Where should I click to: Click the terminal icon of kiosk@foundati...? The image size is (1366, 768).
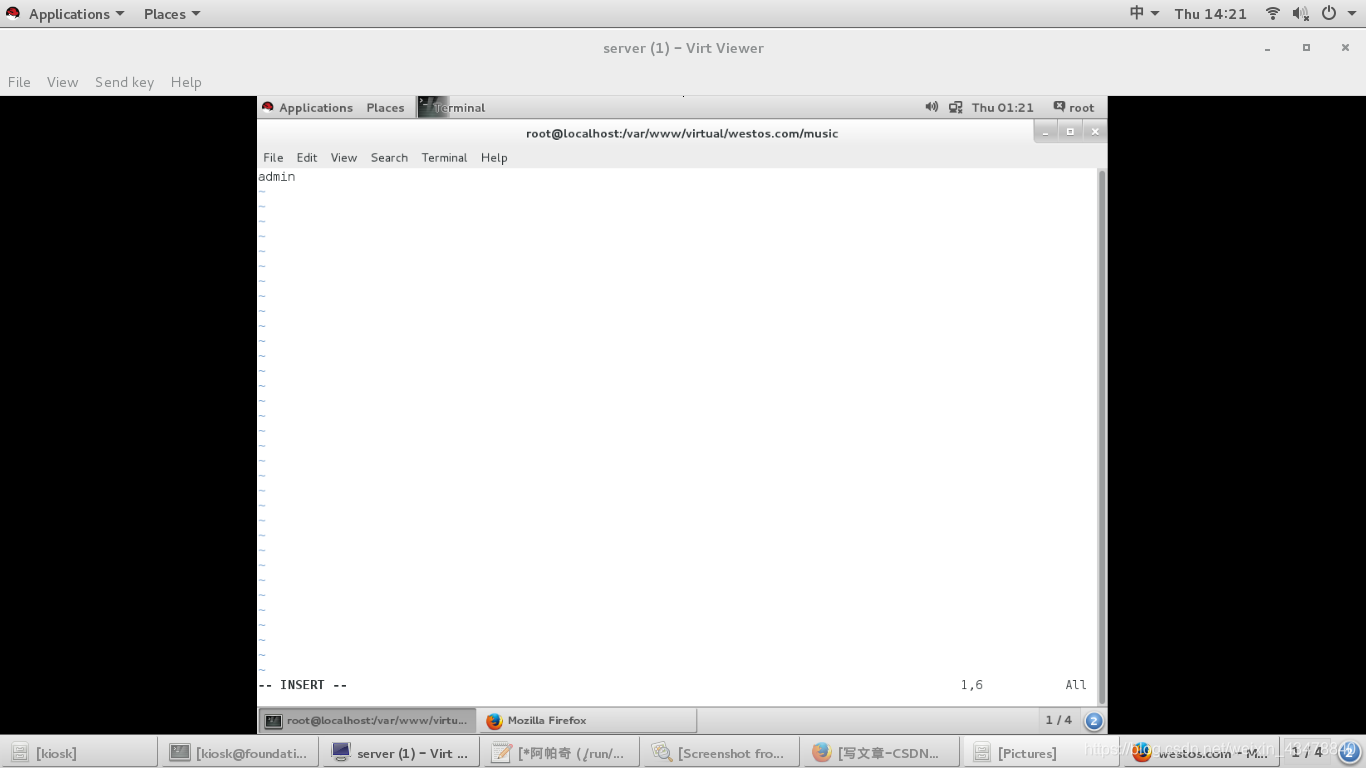[x=180, y=753]
